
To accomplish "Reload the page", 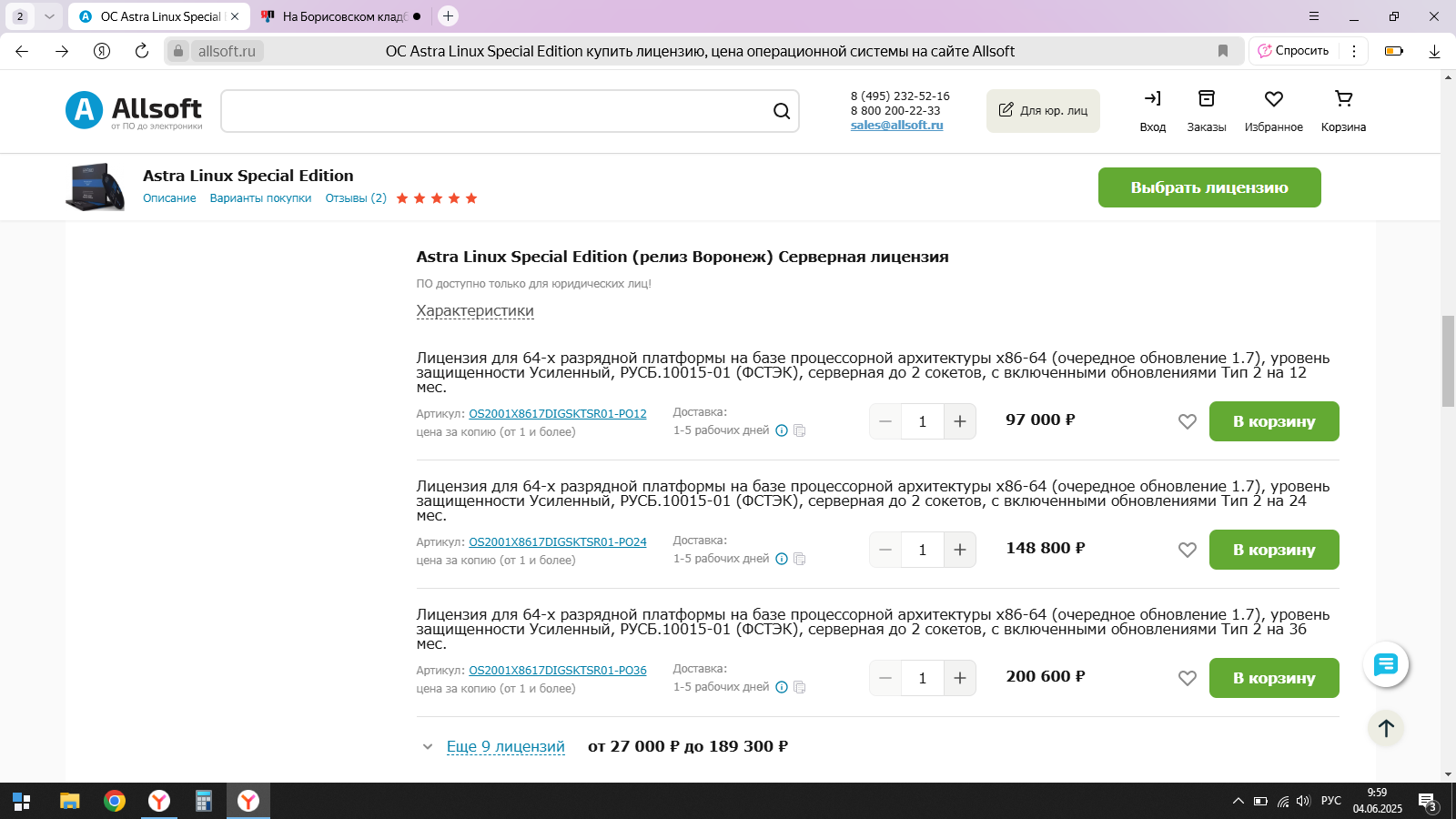I will [142, 51].
